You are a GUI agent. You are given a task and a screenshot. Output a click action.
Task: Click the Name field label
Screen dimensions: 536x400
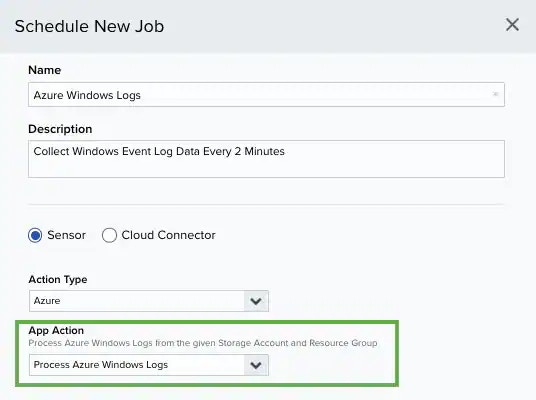coord(45,70)
